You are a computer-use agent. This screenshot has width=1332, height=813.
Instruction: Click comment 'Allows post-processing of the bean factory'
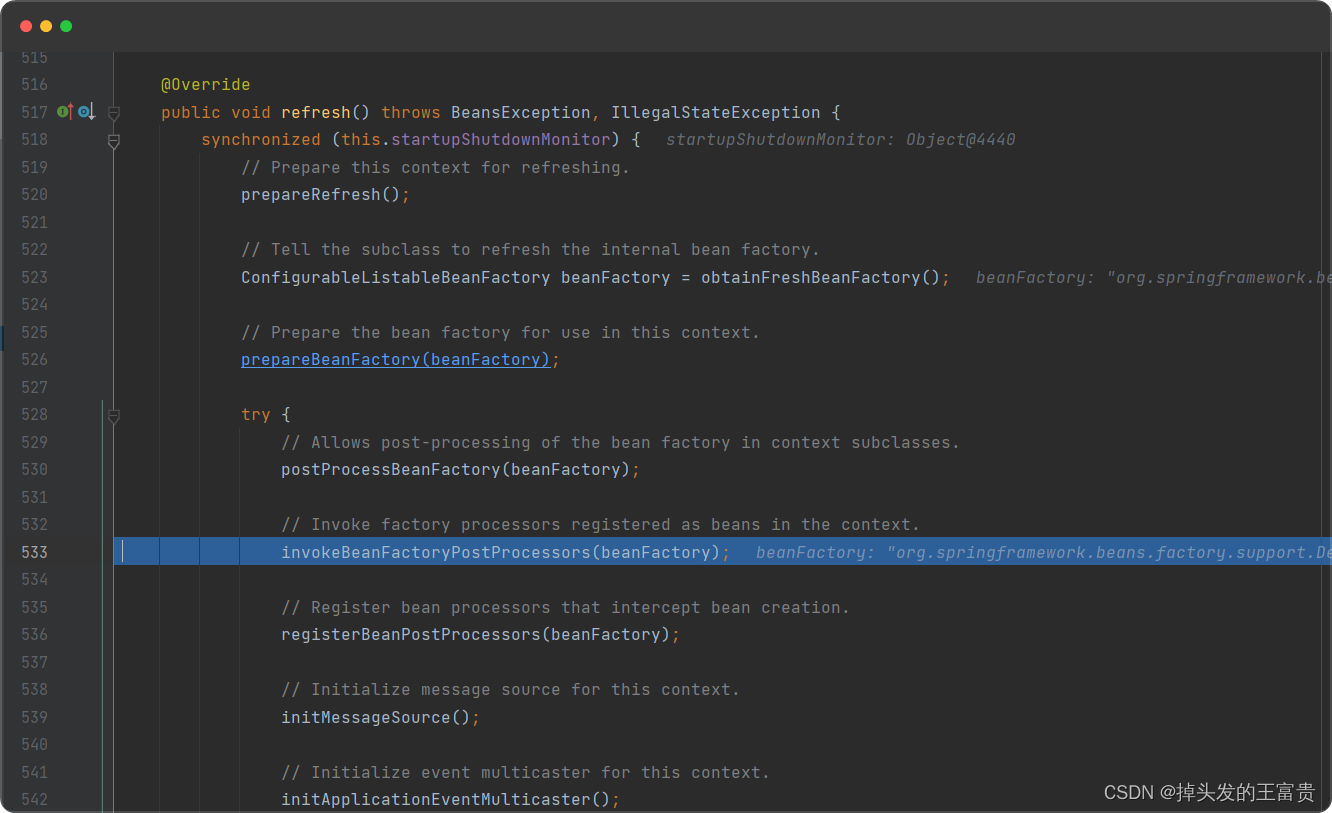[621, 443]
